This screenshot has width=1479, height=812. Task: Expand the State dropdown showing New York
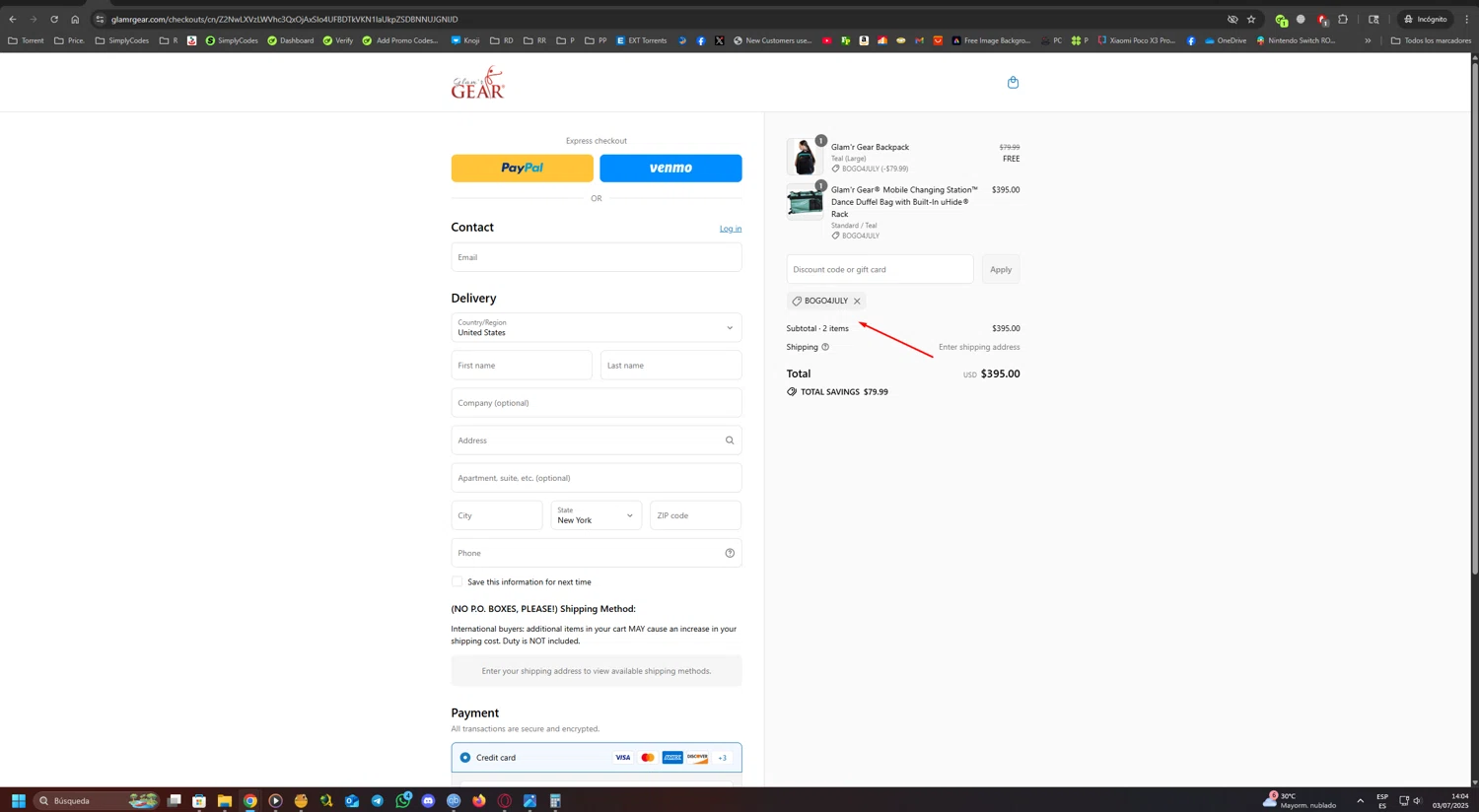[597, 515]
